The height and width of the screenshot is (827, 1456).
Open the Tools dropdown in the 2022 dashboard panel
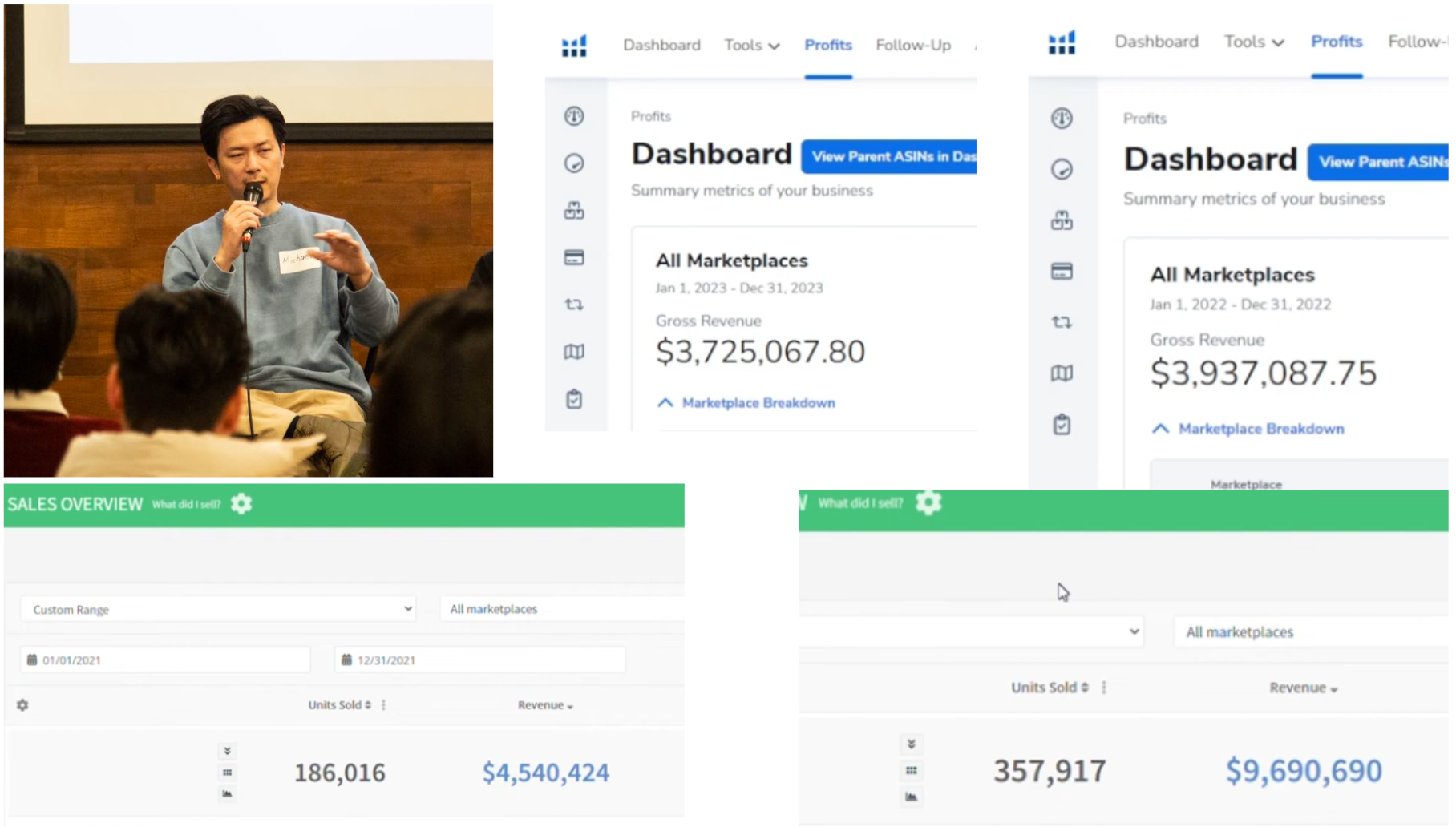click(x=1254, y=42)
